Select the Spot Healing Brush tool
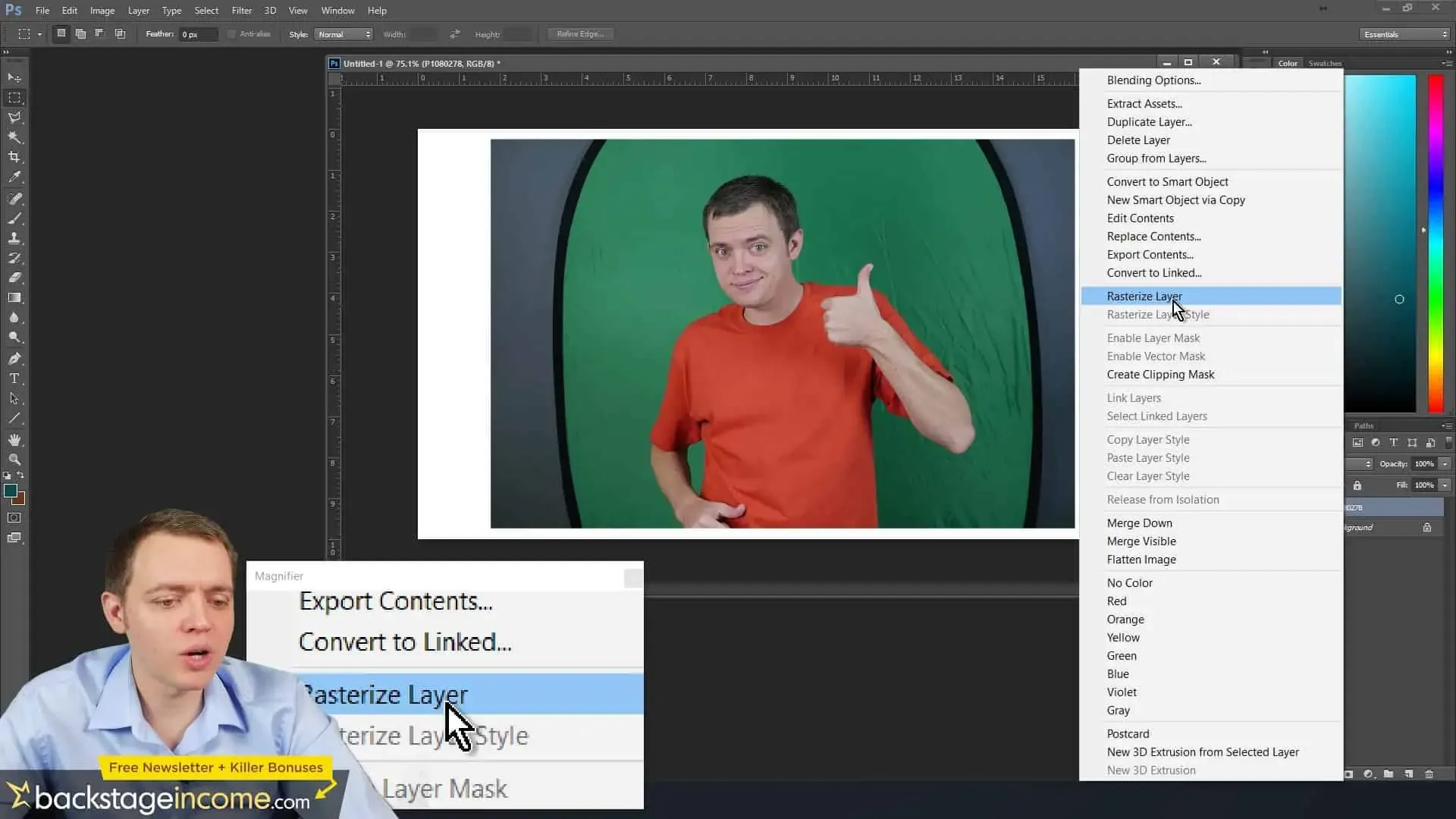 click(15, 199)
